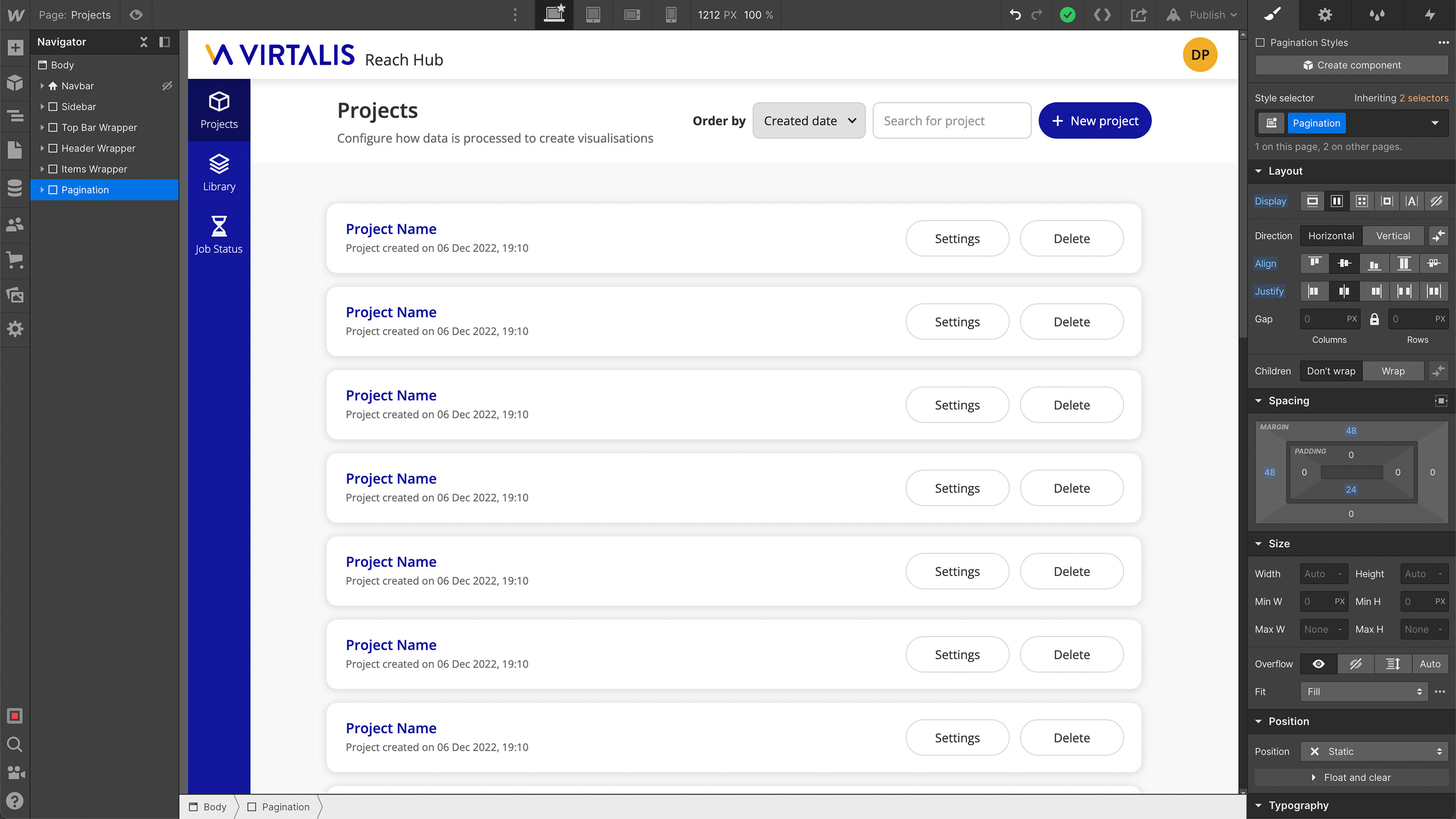This screenshot has height=819, width=1456.
Task: Check the Pagination Styles checkbox
Action: [x=1260, y=42]
